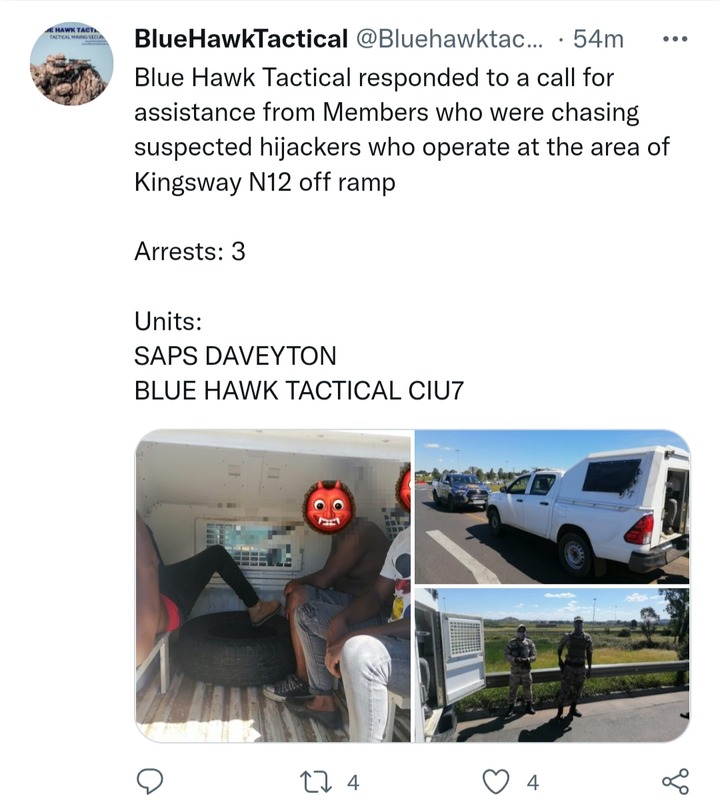This screenshot has width=720, height=810.
Task: Like the tweet with the heart icon
Action: click(x=495, y=782)
